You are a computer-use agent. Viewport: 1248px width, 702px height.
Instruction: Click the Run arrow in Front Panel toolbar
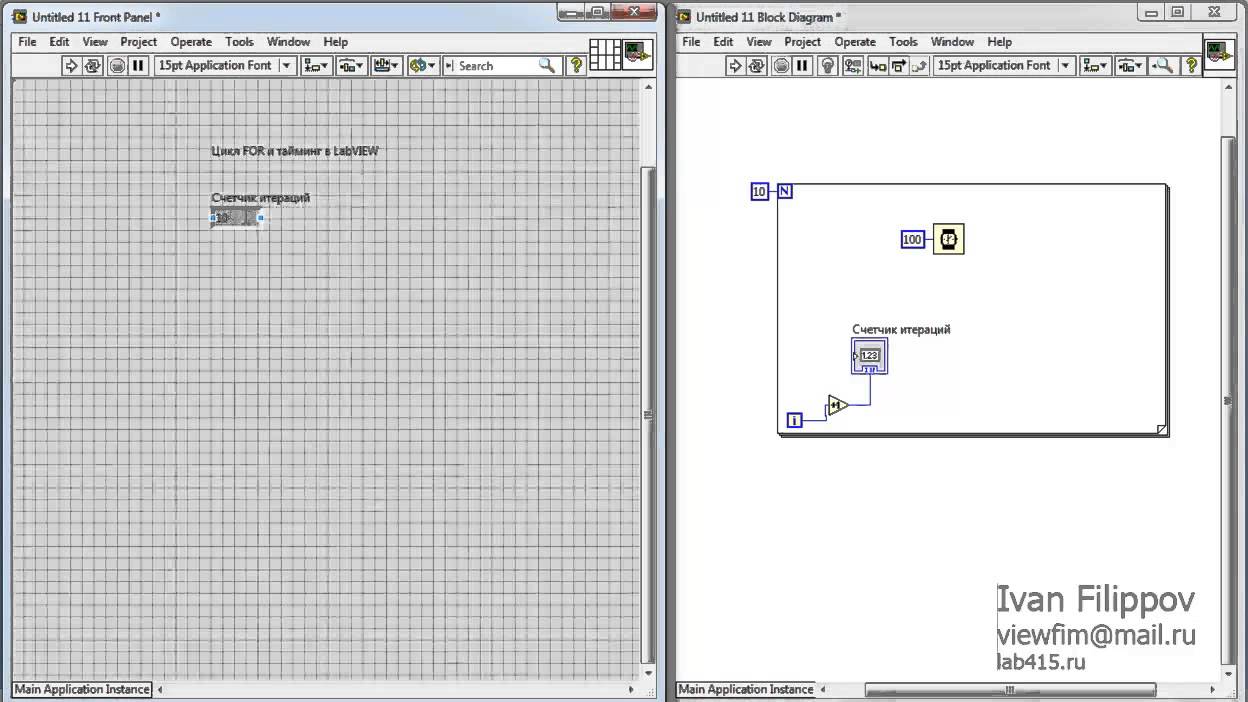(71, 66)
